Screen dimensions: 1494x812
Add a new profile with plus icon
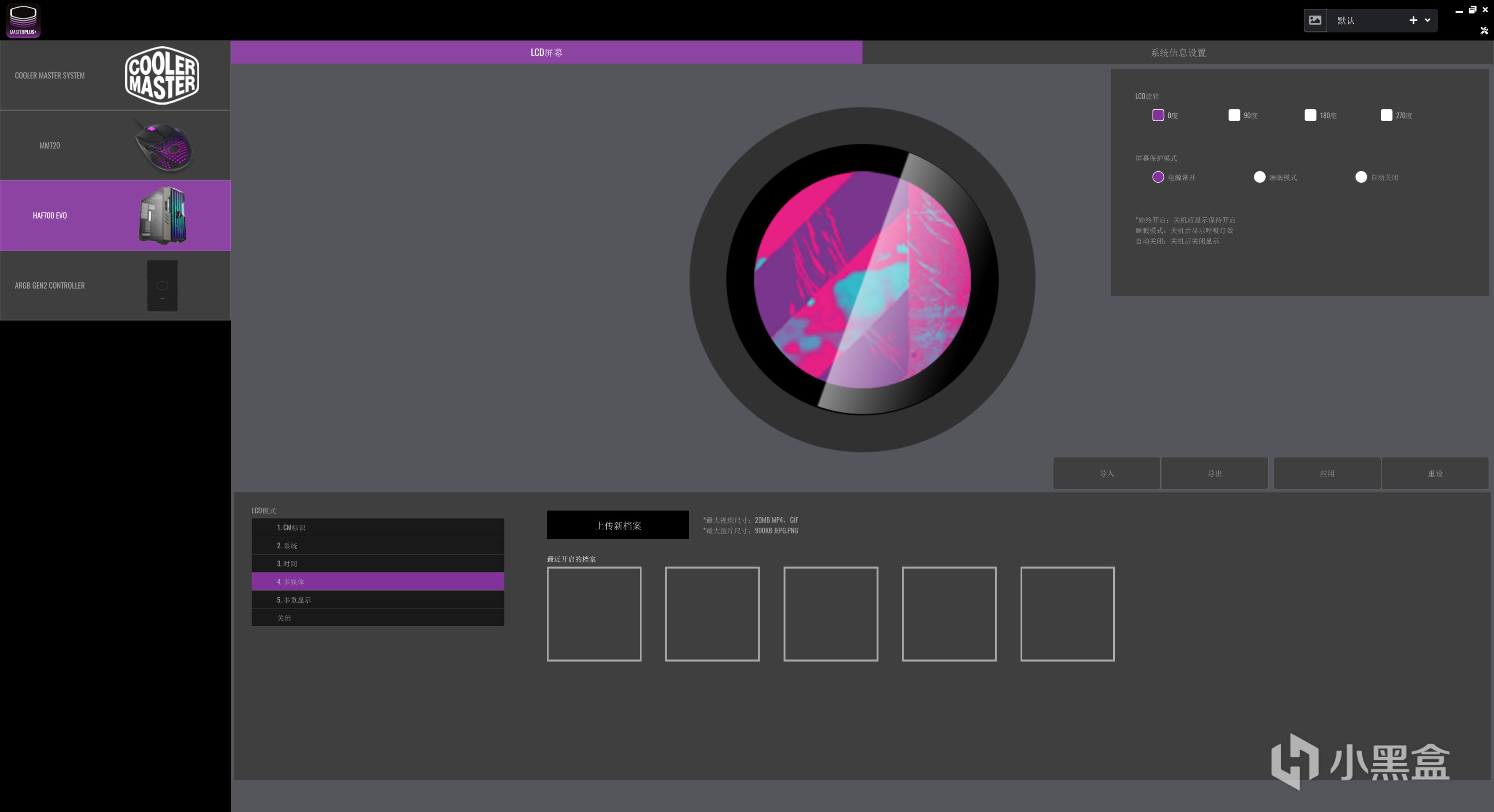(1413, 20)
